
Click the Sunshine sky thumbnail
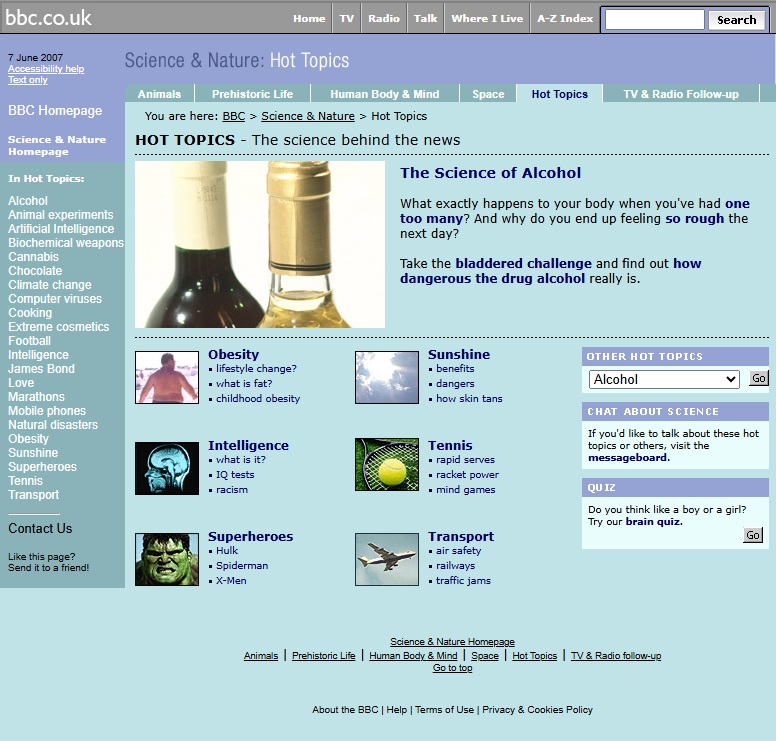coord(387,378)
